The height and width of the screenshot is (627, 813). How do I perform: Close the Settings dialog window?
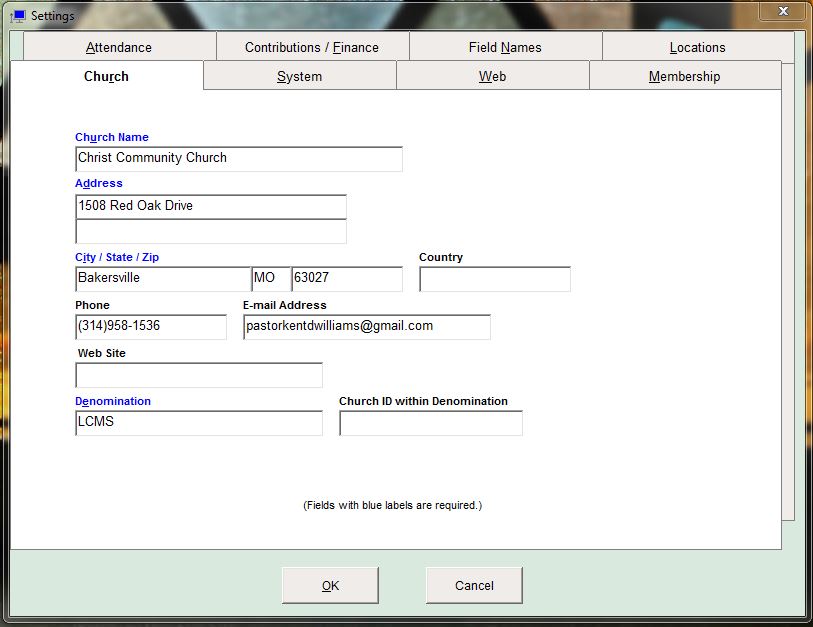tap(782, 11)
